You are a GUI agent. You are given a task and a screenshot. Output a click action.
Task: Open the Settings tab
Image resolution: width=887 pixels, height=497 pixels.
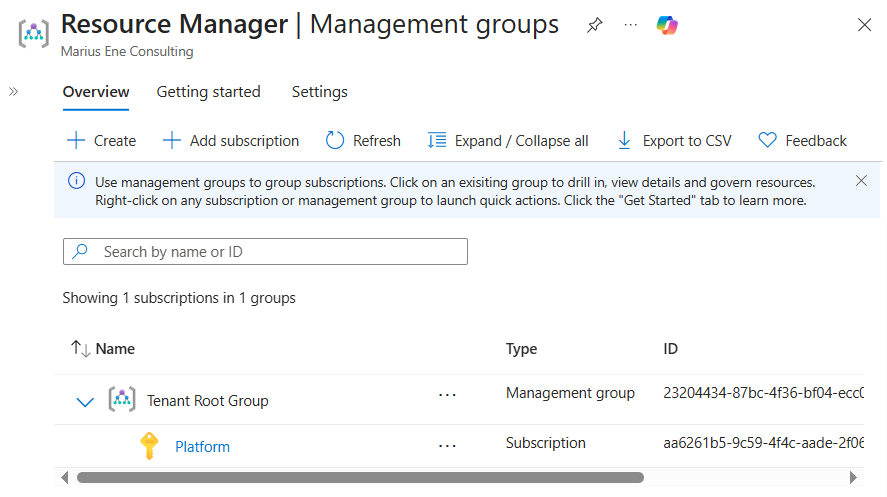[319, 92]
